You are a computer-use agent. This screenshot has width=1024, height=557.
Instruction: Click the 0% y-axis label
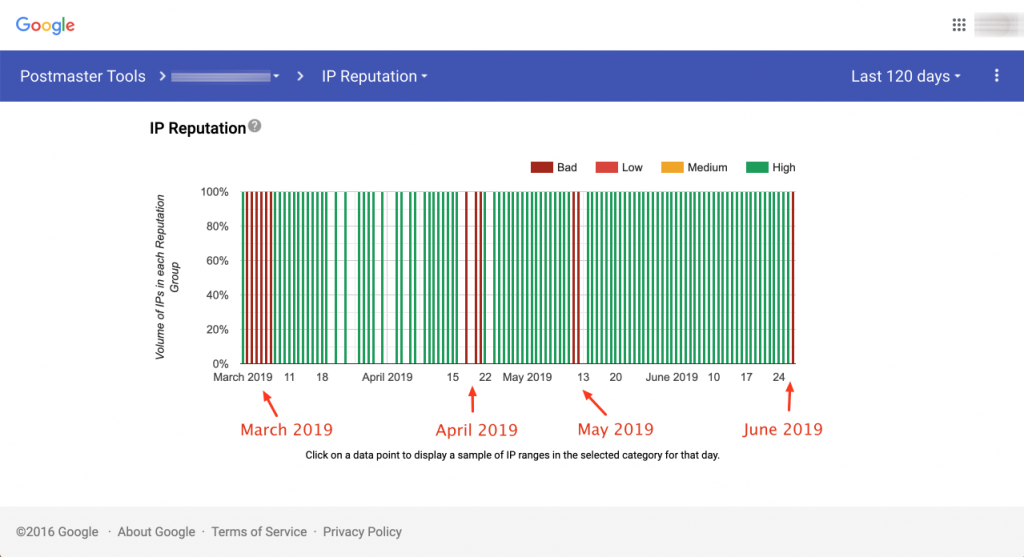(220, 364)
